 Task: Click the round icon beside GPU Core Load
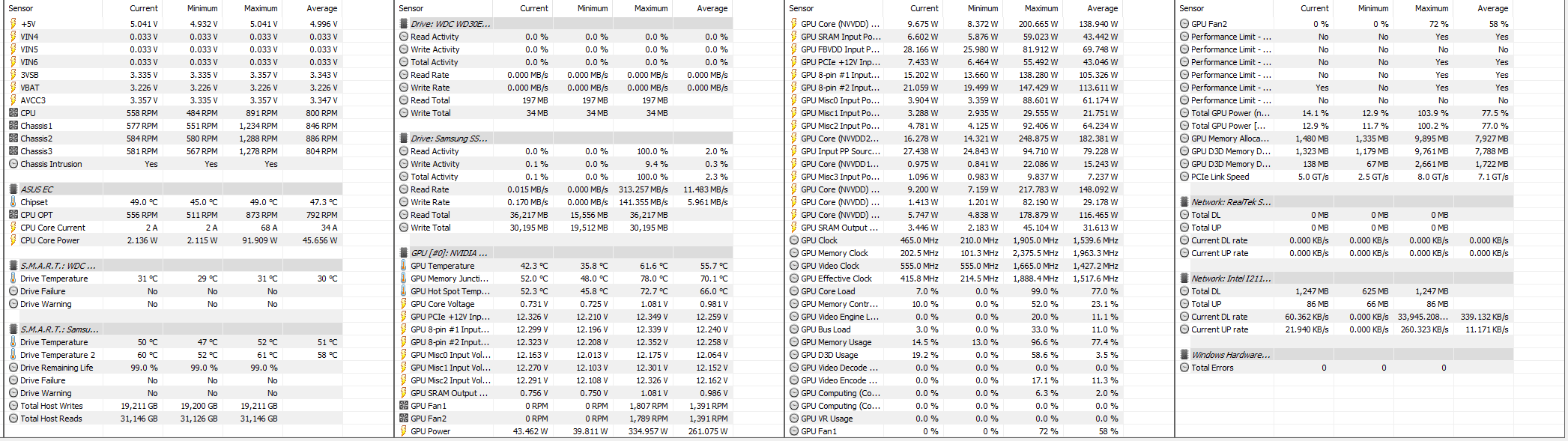pyautogui.click(x=794, y=291)
